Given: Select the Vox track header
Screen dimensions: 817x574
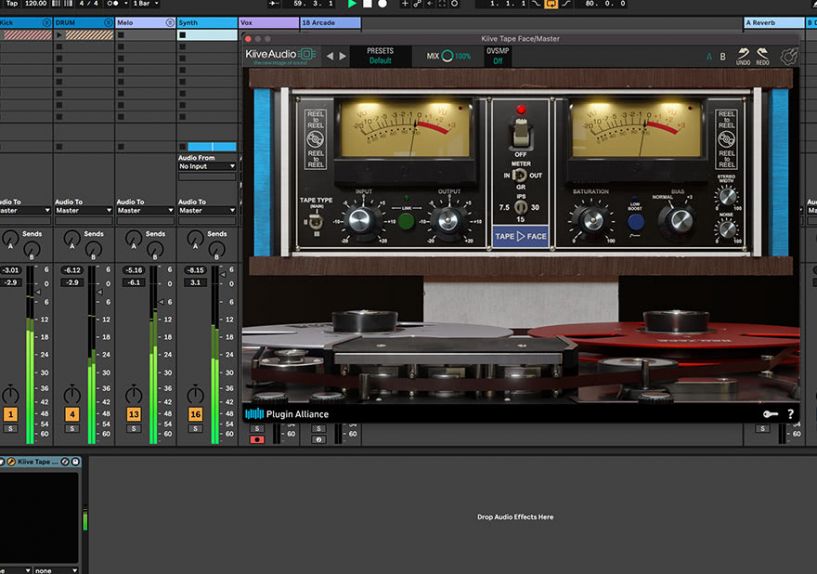Looking at the screenshot, I should click(x=269, y=23).
